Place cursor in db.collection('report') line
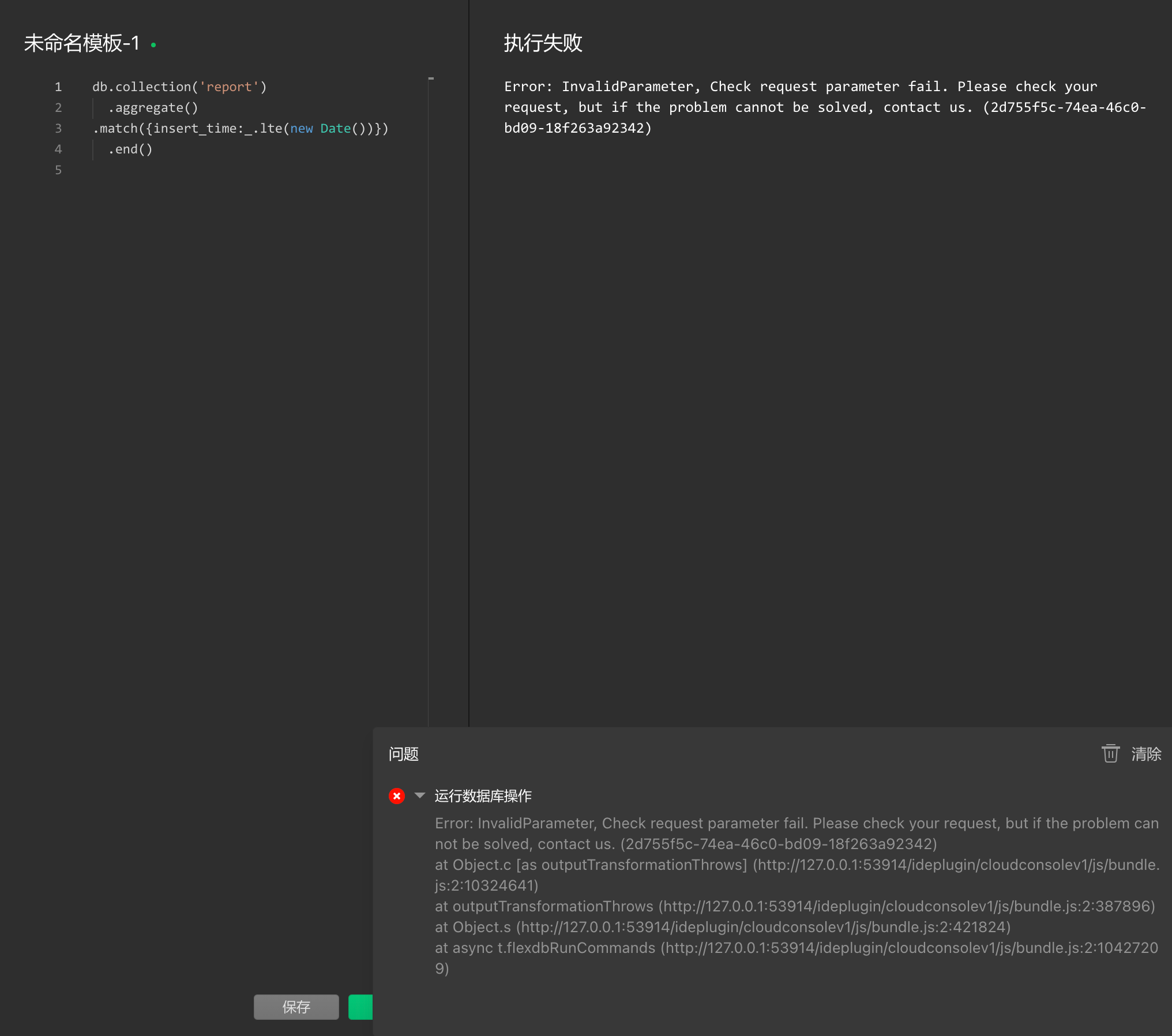Image resolution: width=1172 pixels, height=1036 pixels. [x=179, y=87]
